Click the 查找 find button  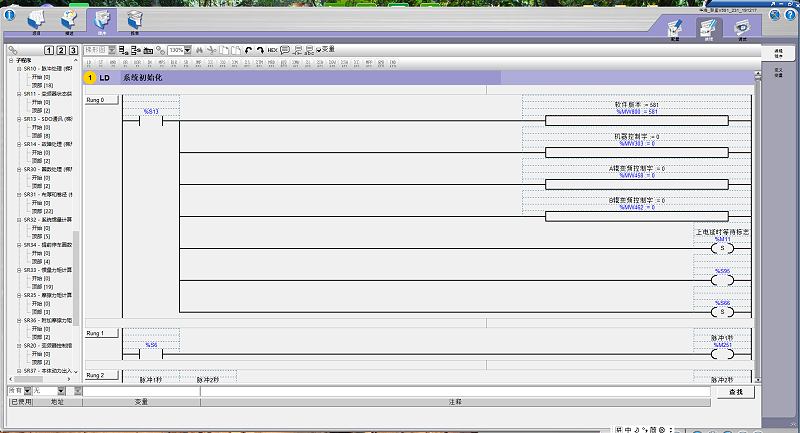[x=736, y=392]
